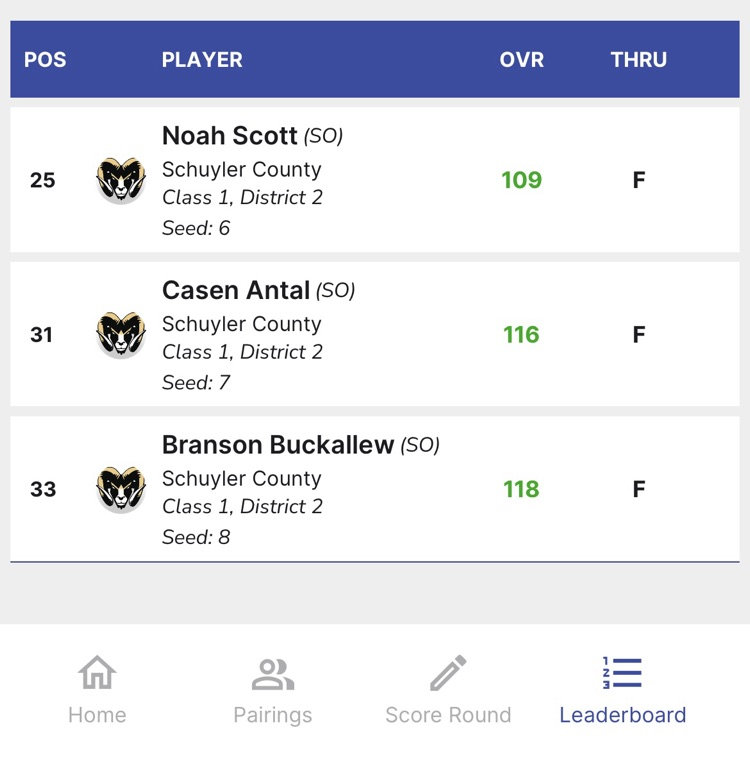Sort by the OVR column header

(522, 60)
